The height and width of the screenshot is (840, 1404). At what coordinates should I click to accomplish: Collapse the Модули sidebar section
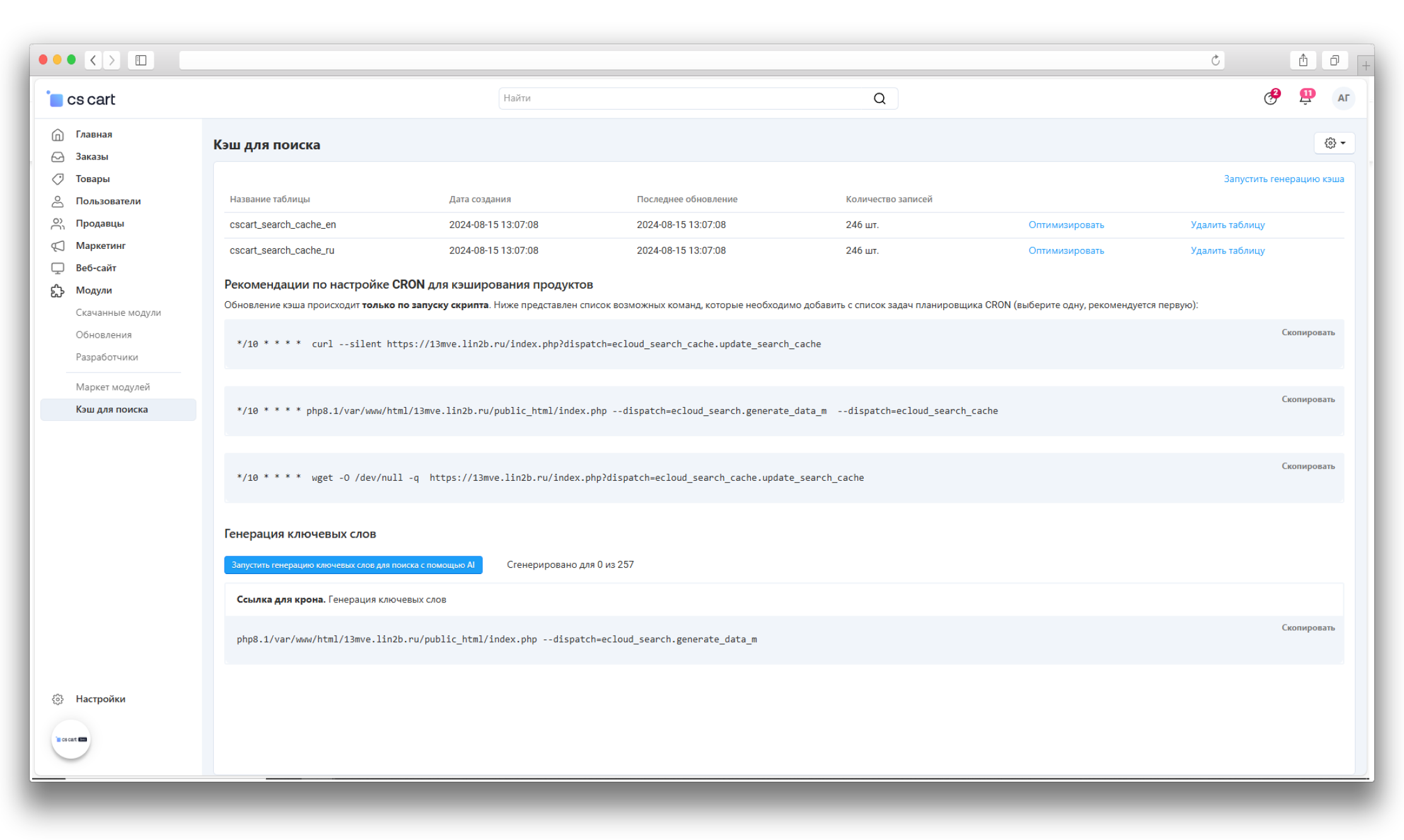(94, 291)
